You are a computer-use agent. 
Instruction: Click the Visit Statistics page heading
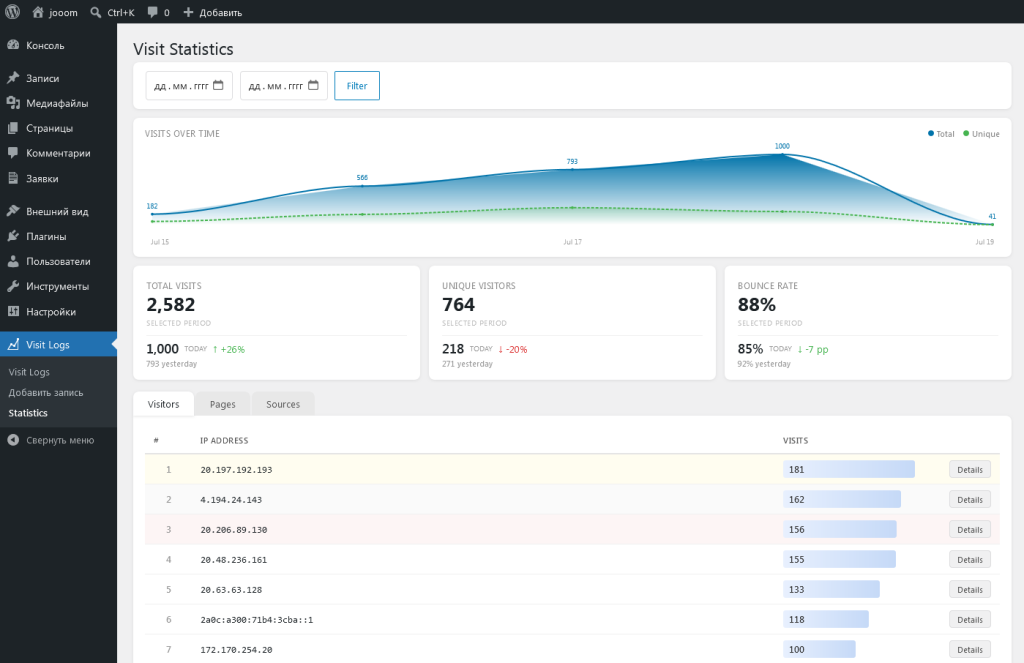point(184,49)
